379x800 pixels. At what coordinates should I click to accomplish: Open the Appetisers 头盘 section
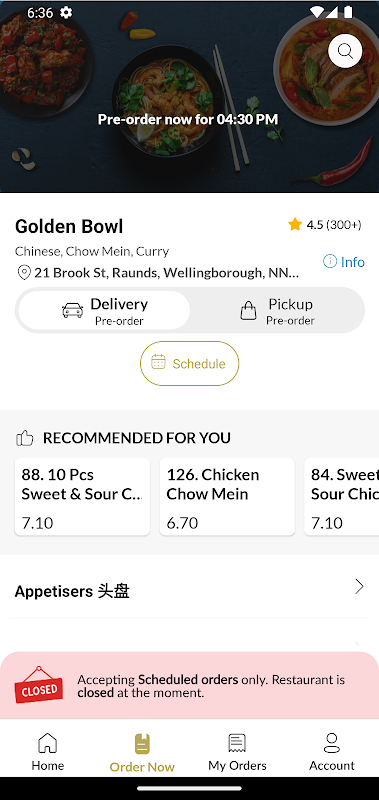pos(189,591)
